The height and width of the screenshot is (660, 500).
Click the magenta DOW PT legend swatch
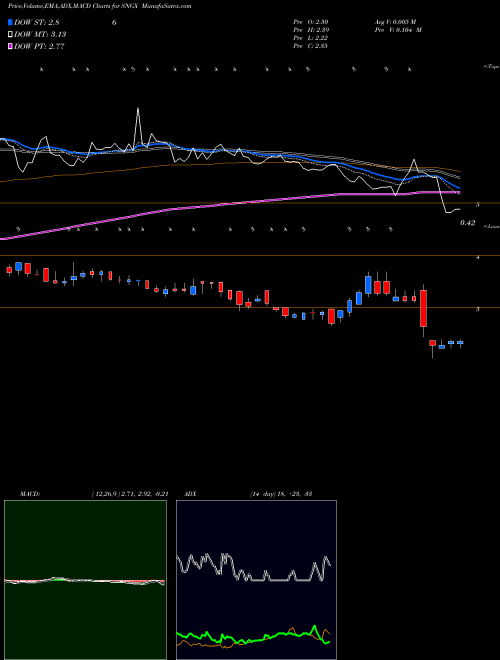[10, 46]
